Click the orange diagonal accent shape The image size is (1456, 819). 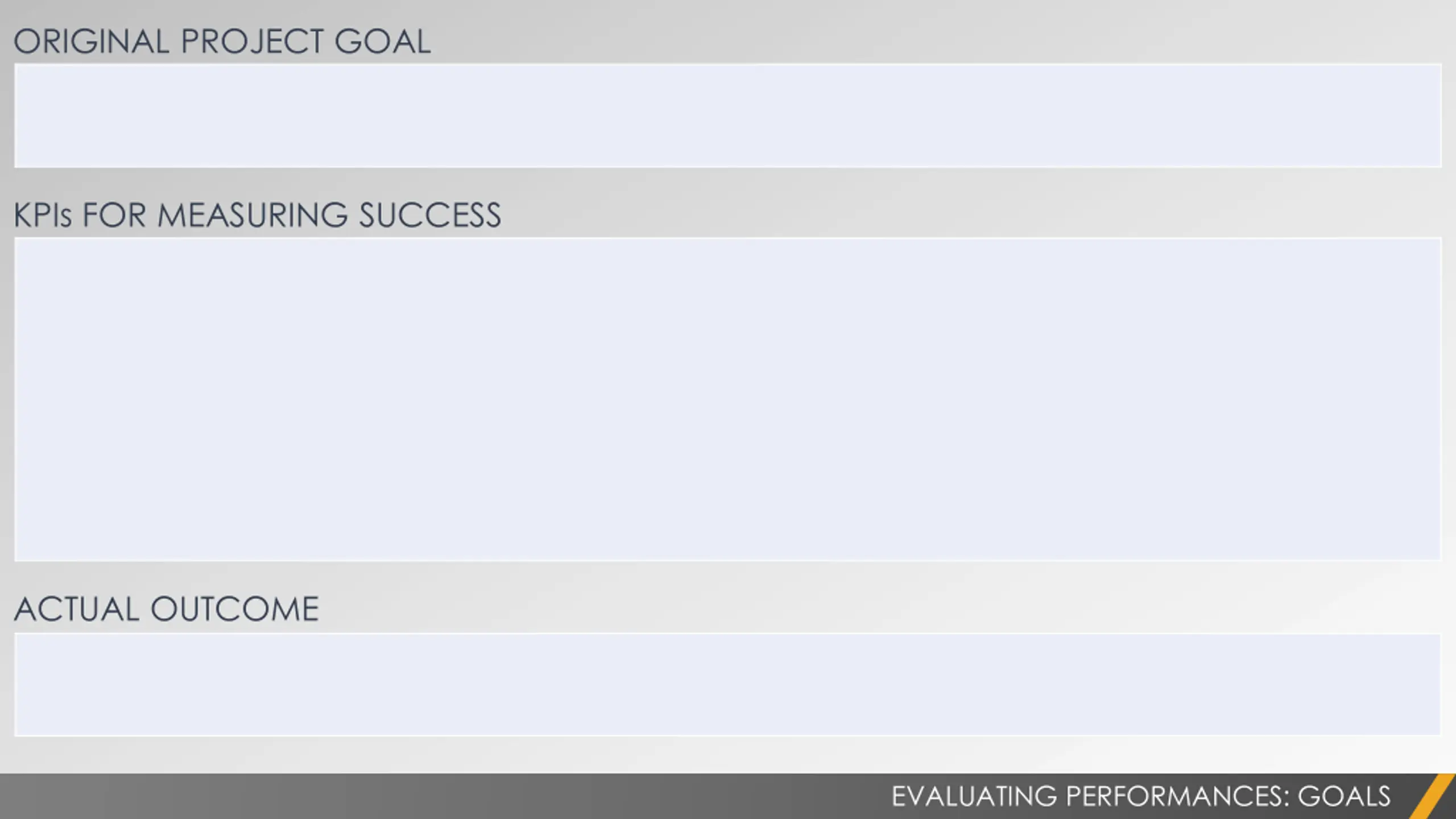coord(1432,796)
